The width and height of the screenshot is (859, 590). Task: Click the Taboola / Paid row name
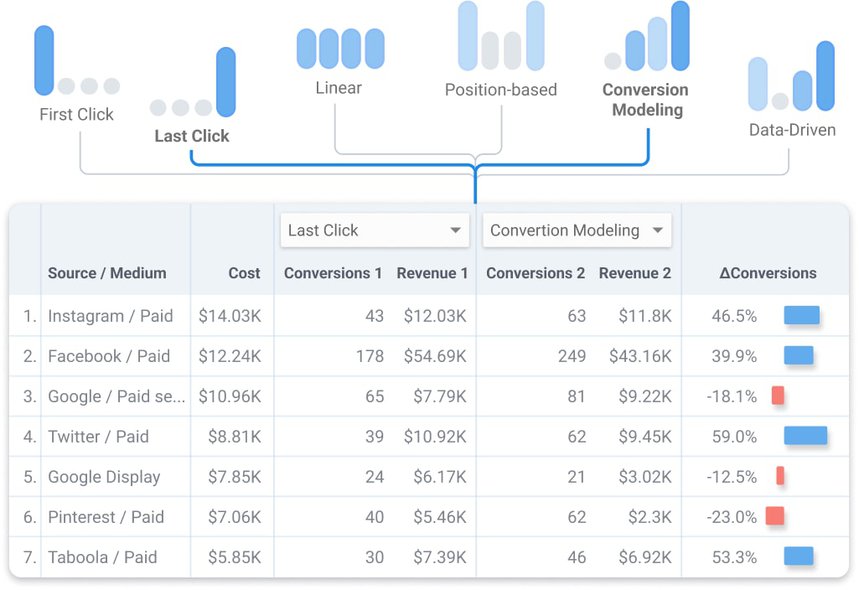102,557
